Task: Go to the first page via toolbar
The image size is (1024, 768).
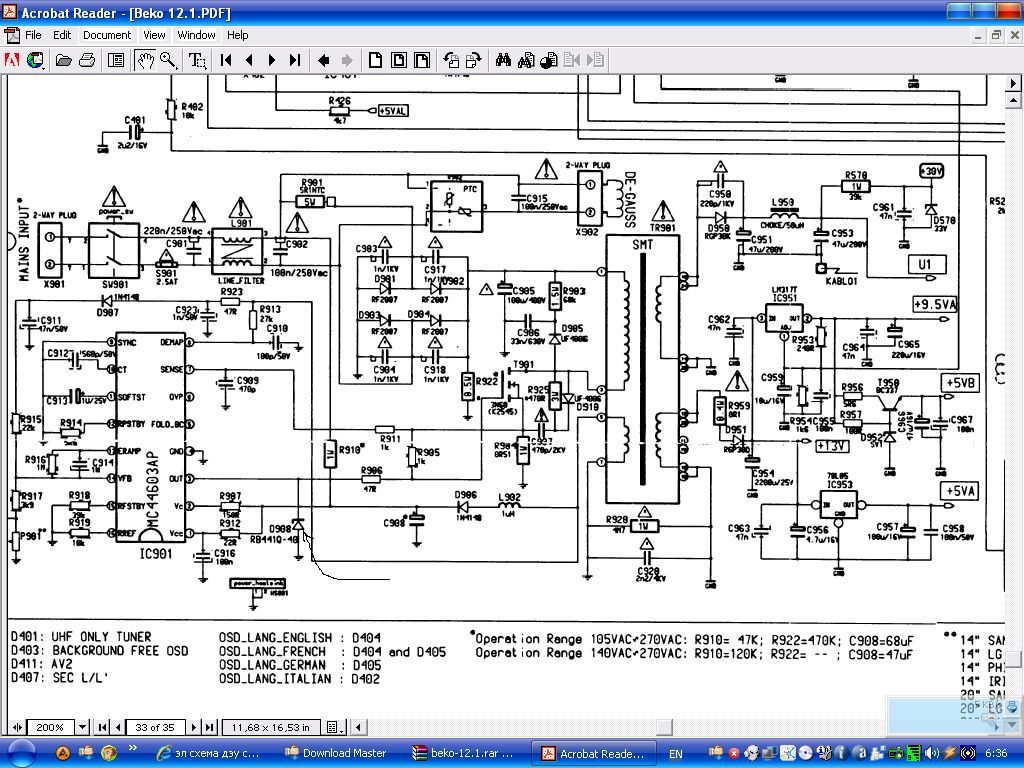Action: [227, 60]
